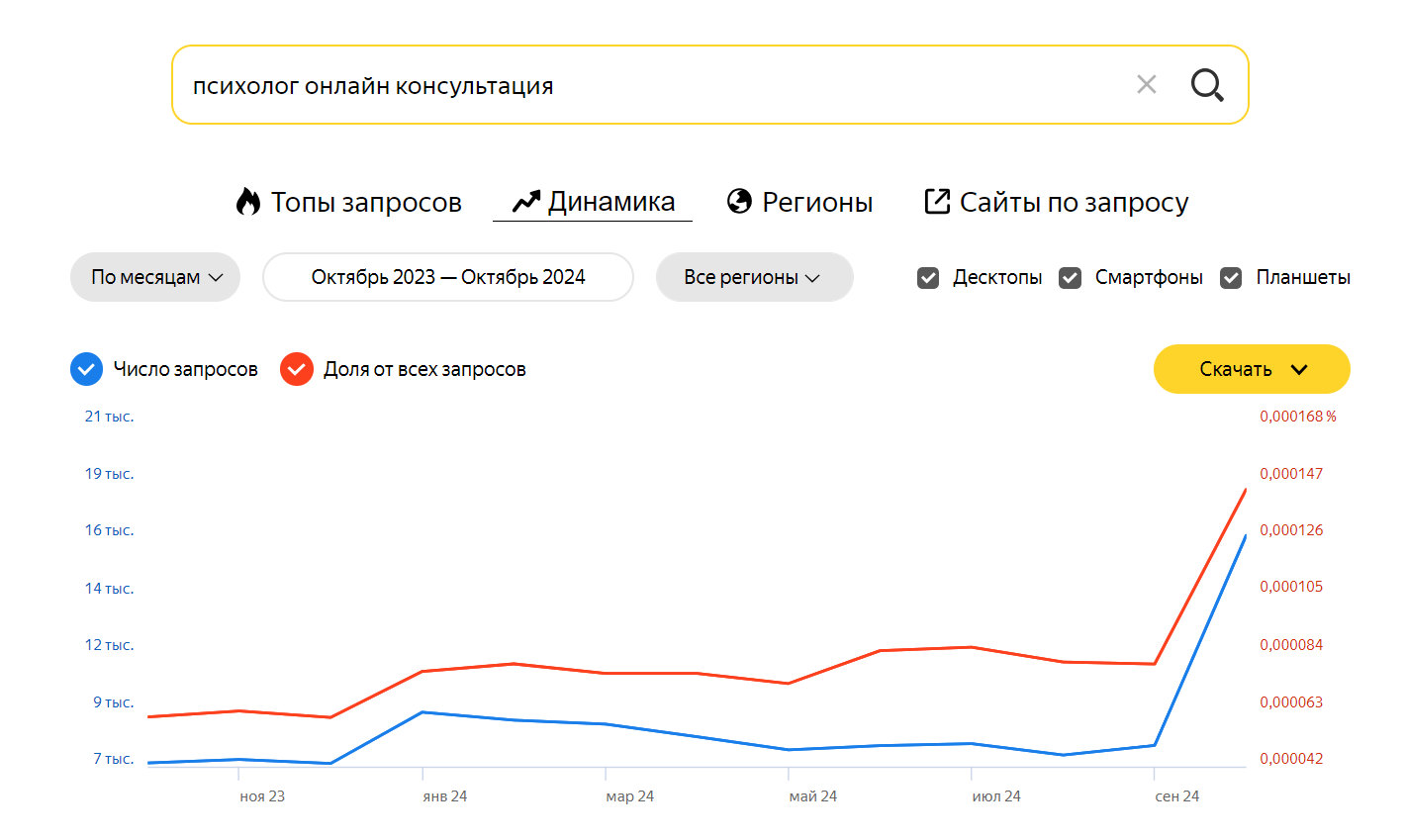
Task: Expand the Все регионы dropdown
Action: coord(754,277)
